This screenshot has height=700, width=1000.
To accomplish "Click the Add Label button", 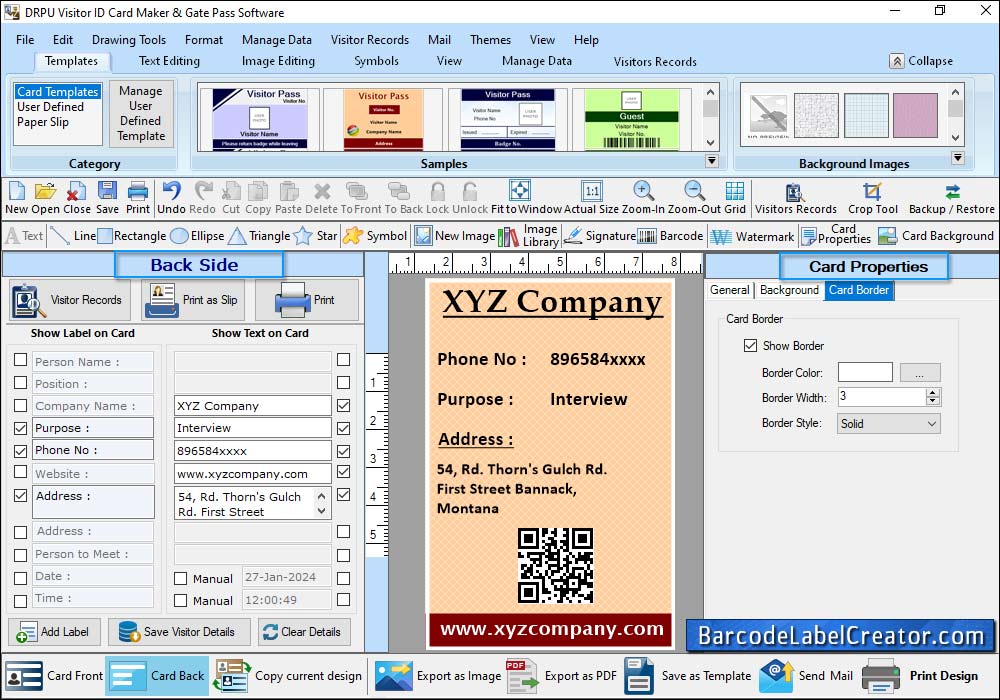I will click(x=54, y=632).
